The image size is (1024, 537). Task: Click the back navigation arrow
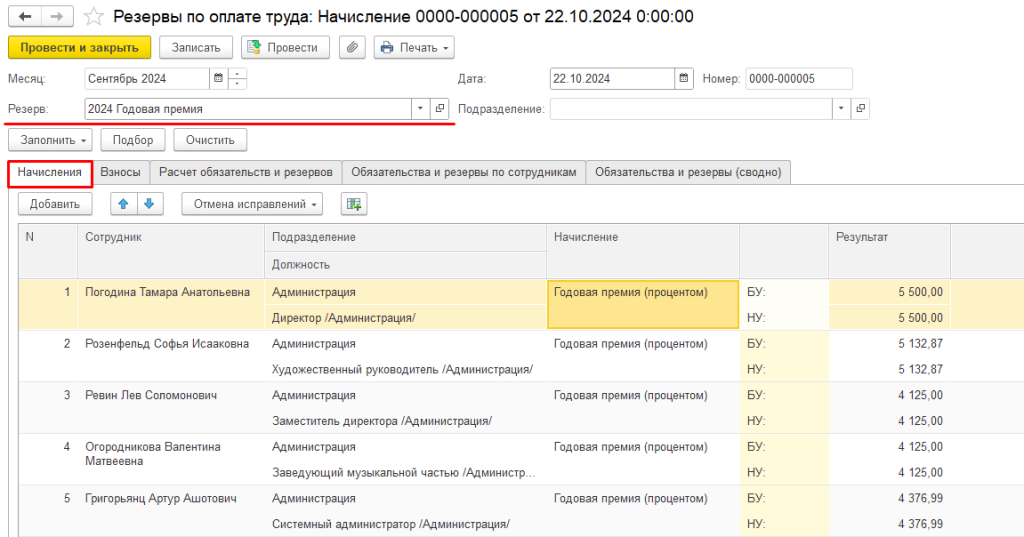[25, 17]
